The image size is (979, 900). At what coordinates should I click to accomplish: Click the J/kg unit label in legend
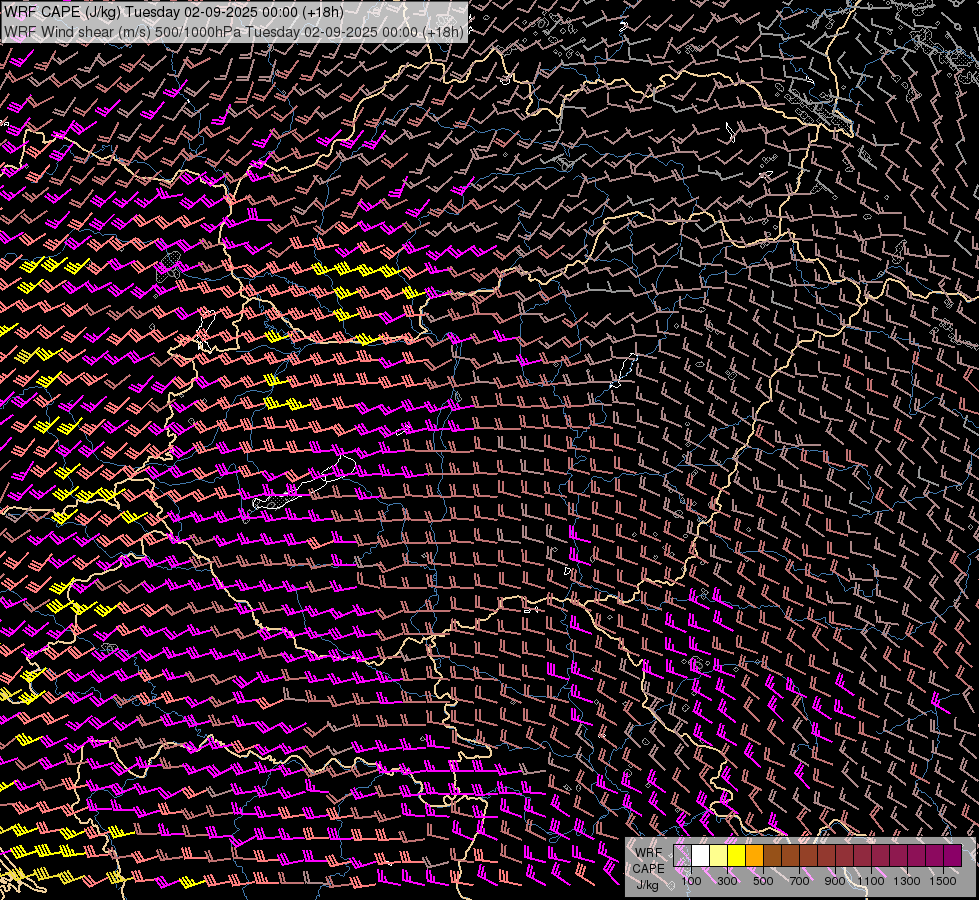click(x=648, y=885)
